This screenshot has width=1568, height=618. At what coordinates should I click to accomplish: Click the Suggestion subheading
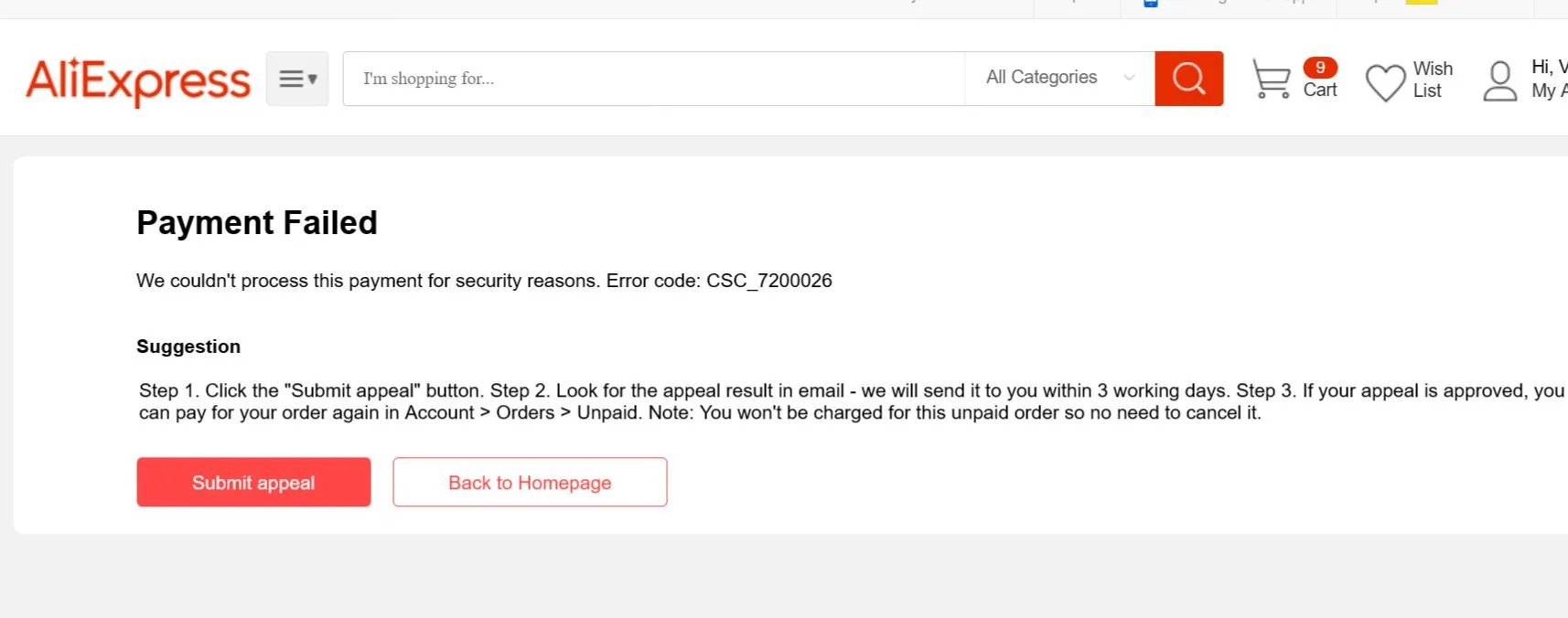[x=188, y=346]
